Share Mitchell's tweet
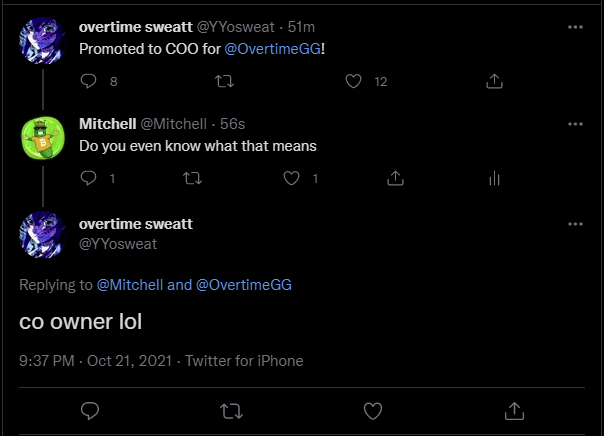 pos(394,179)
